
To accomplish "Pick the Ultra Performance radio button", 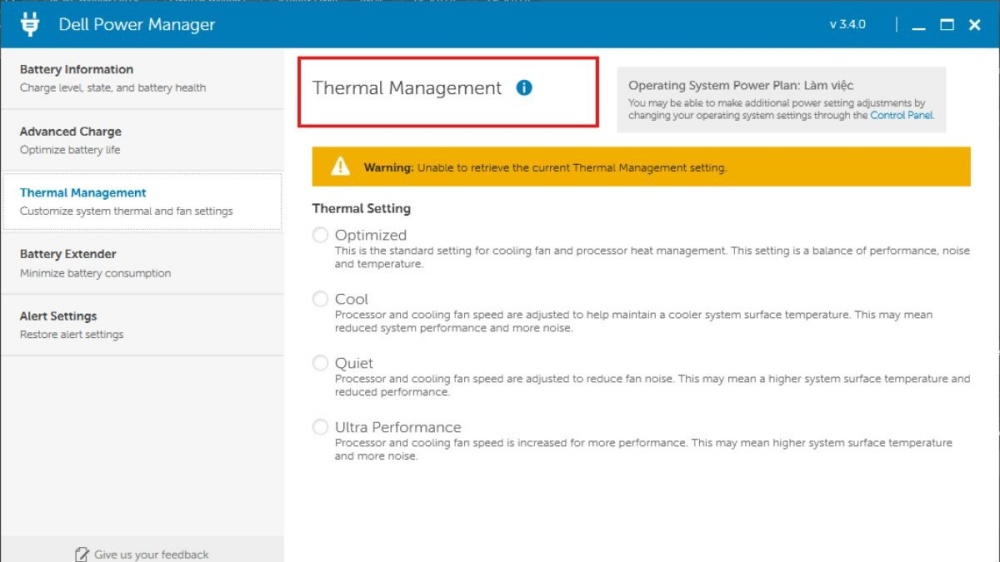I will coord(320,427).
